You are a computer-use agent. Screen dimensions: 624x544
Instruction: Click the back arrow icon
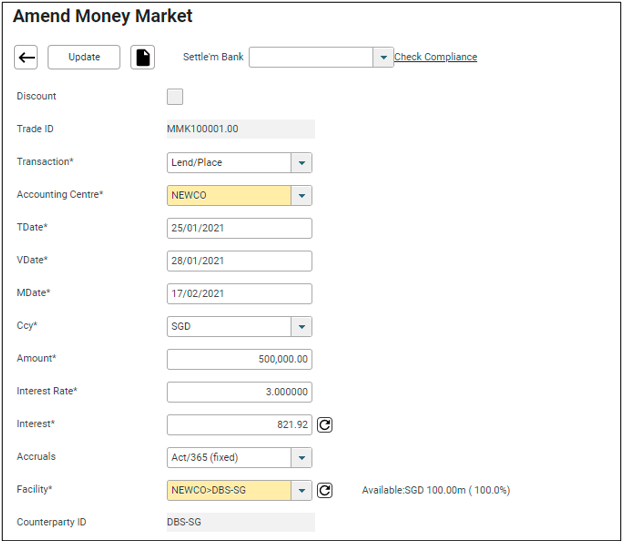[27, 58]
